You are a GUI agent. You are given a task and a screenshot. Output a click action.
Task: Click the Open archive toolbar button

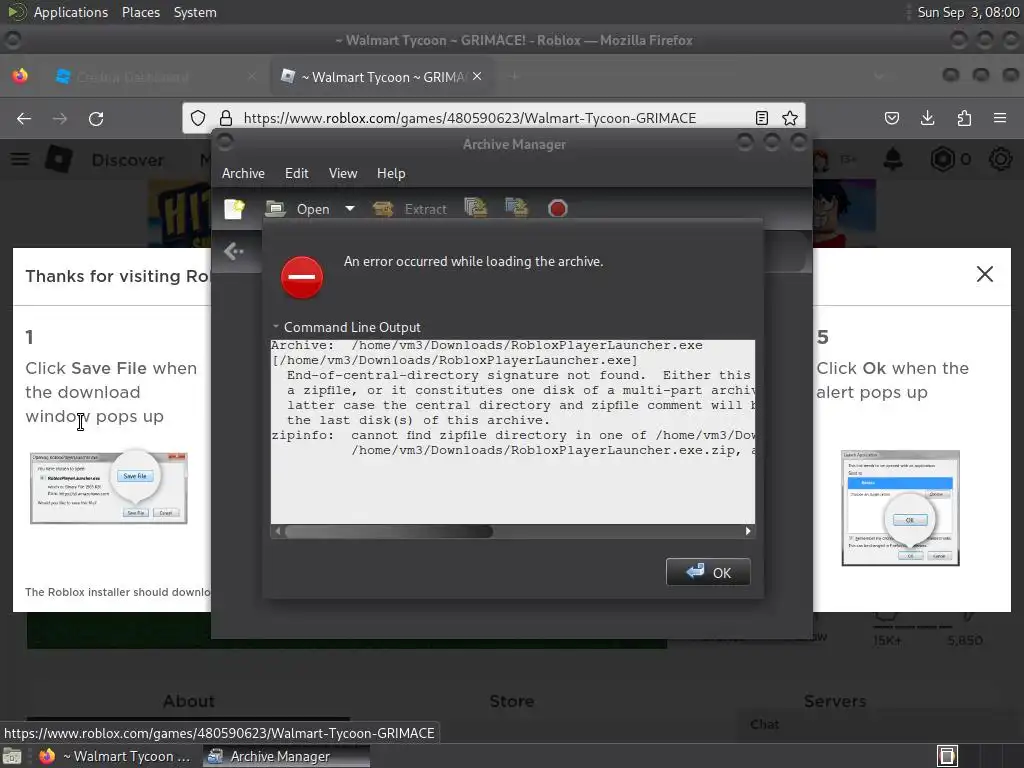[x=298, y=209]
